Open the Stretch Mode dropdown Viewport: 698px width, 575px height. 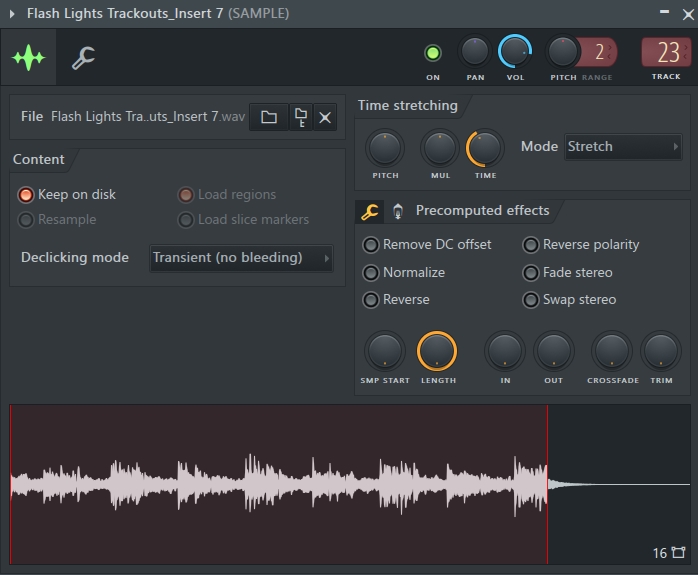click(623, 146)
